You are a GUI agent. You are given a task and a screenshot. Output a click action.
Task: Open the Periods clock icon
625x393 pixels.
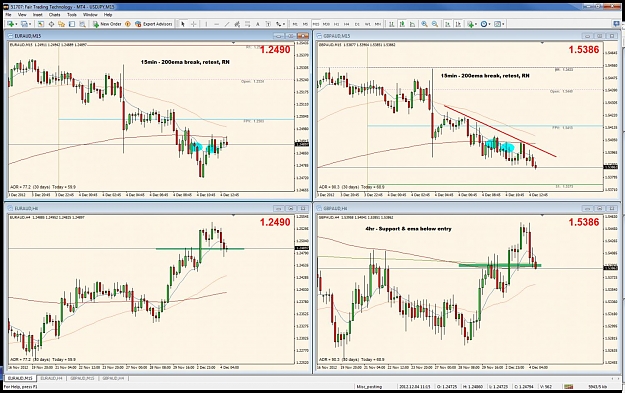click(484, 24)
